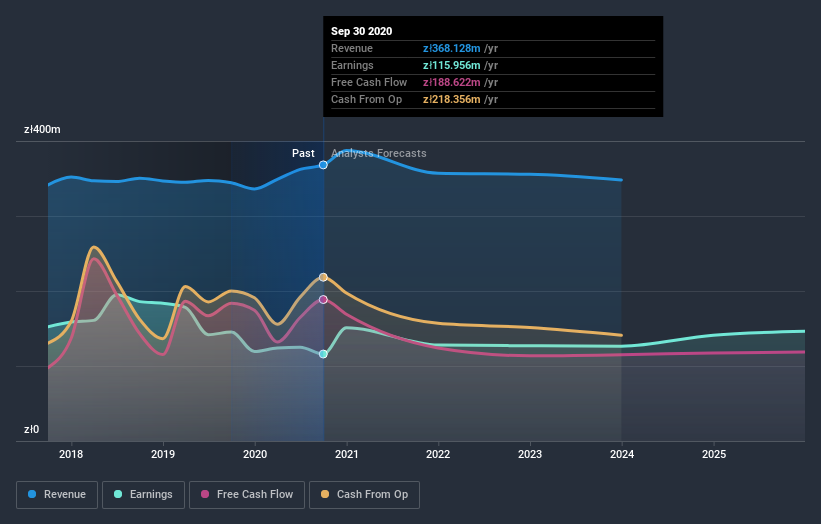
Task: Click the zł218.356m cash from op value
Action: click(451, 99)
